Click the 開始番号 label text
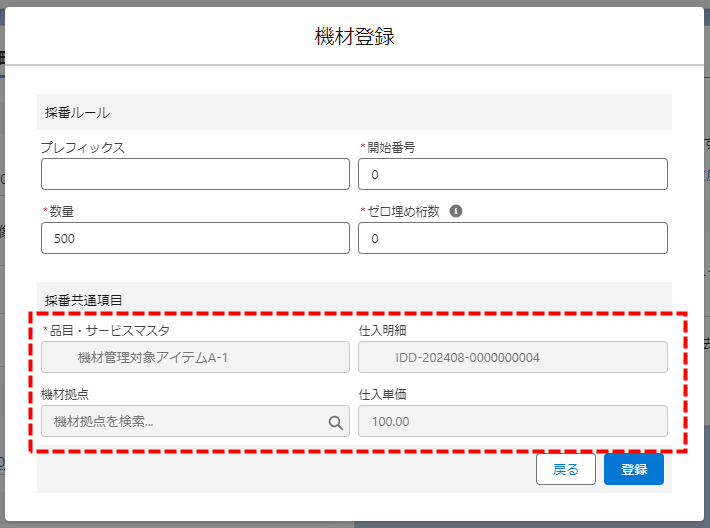710x528 pixels. click(391, 147)
